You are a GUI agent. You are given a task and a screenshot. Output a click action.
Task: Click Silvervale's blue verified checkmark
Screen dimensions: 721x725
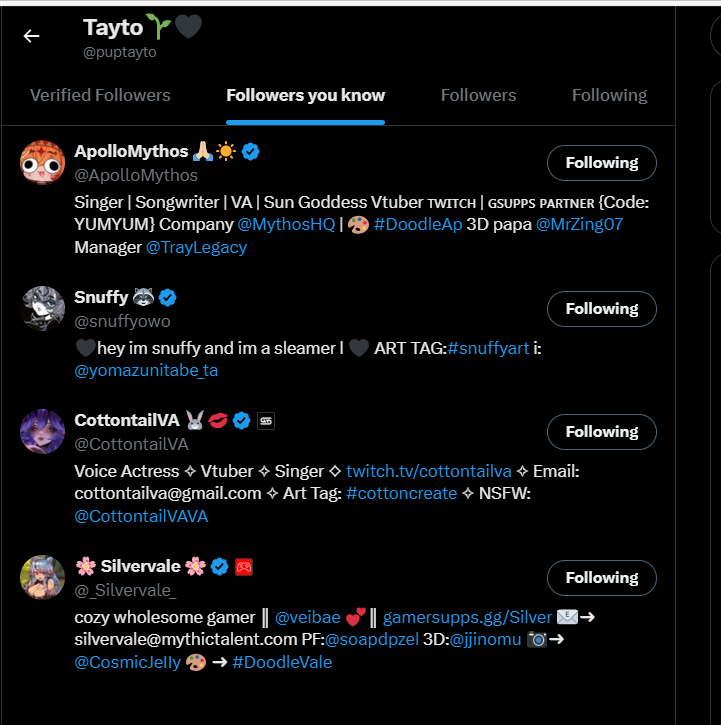(220, 566)
